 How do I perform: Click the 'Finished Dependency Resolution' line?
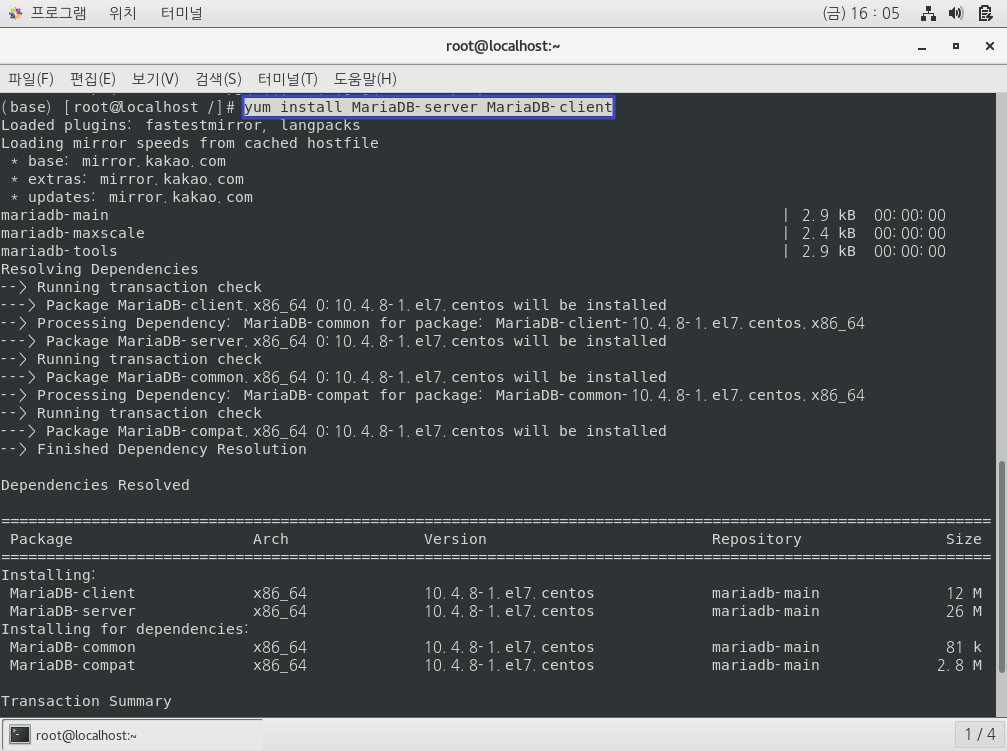tap(153, 449)
